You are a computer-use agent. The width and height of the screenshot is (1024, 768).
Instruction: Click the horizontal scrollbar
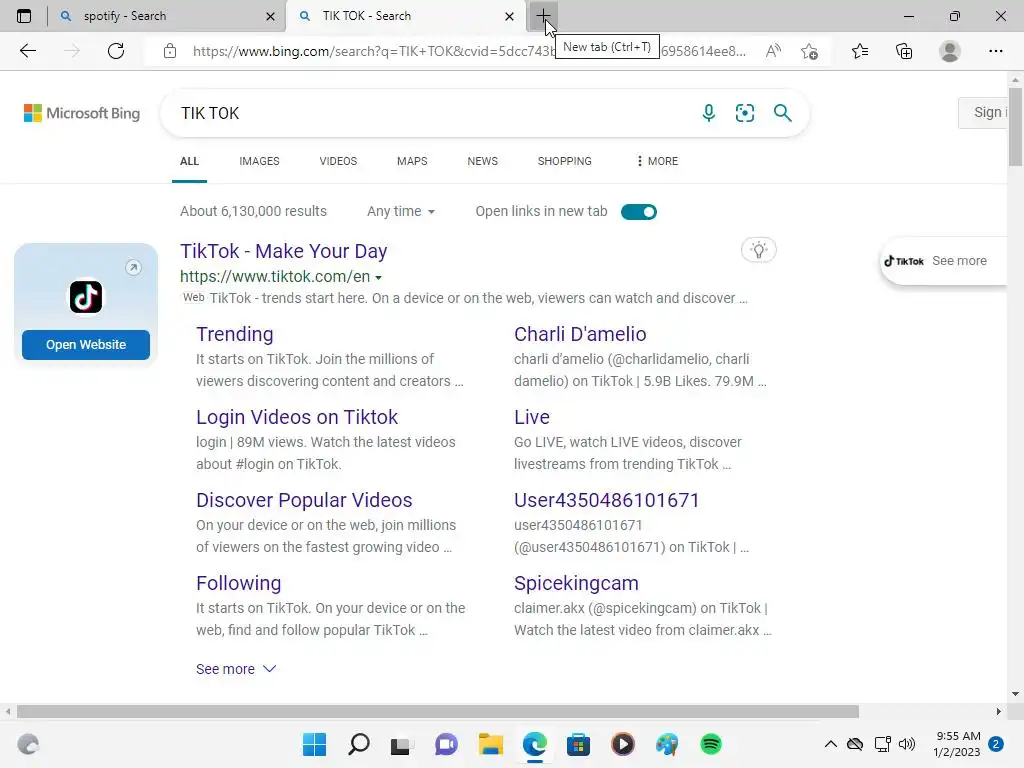point(438,711)
